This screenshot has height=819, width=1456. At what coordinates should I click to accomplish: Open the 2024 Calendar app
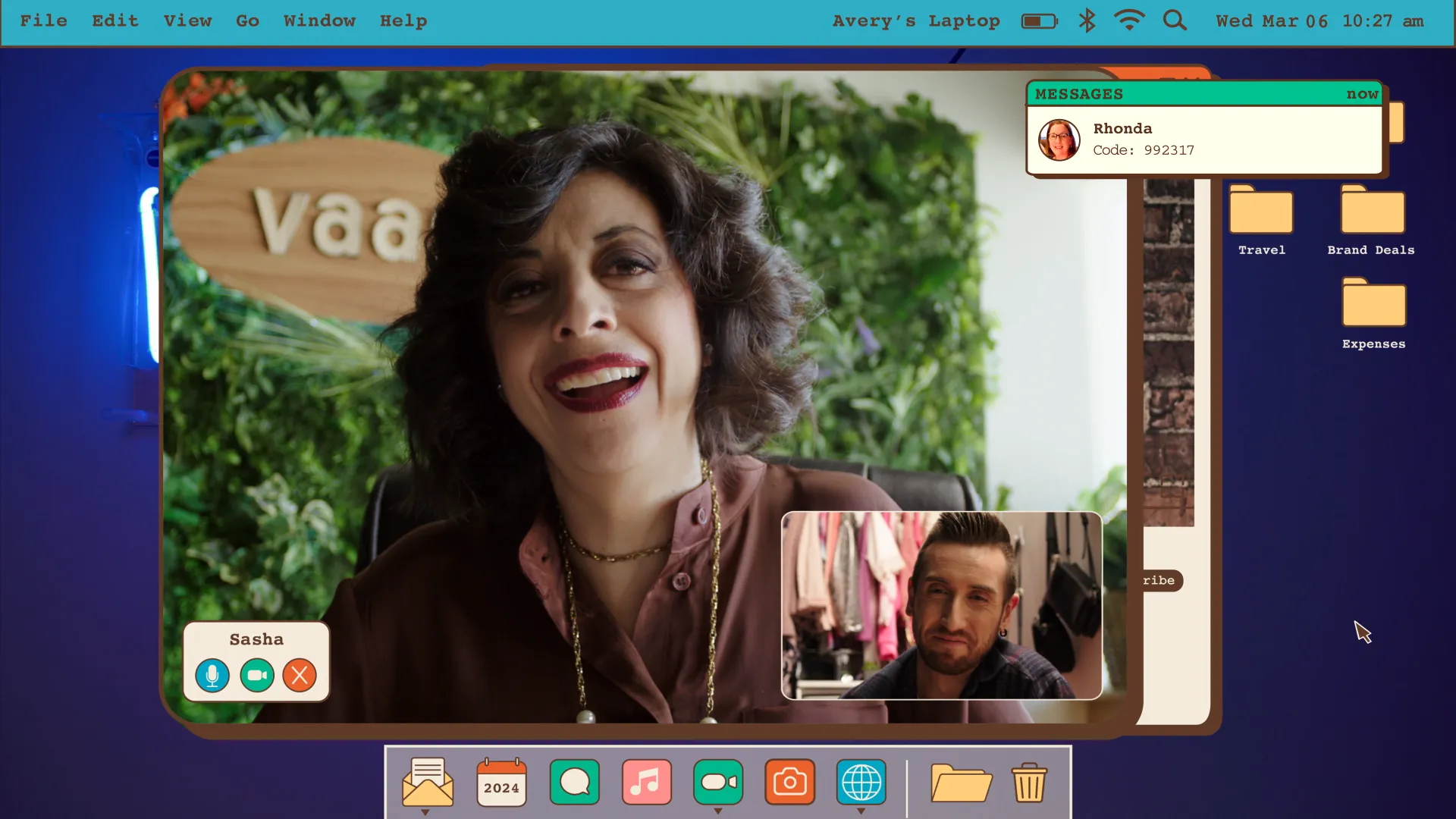pyautogui.click(x=501, y=783)
